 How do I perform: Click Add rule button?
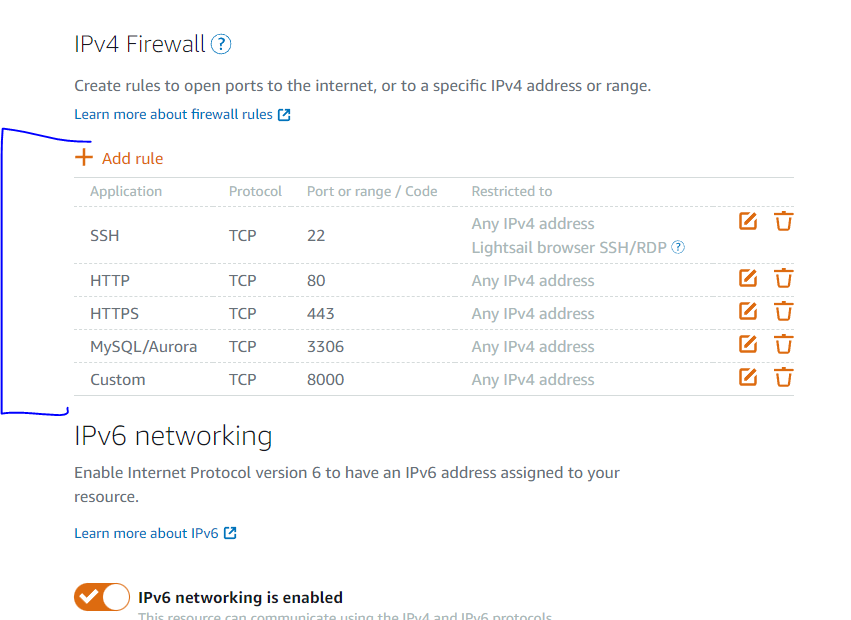pyautogui.click(x=132, y=158)
